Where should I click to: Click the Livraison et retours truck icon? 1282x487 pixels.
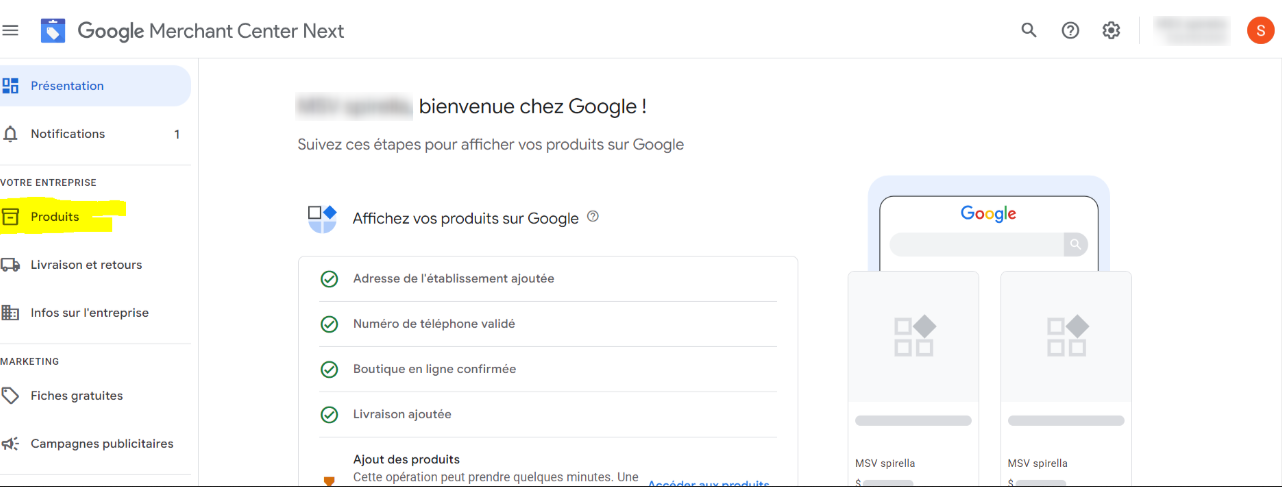tap(11, 265)
